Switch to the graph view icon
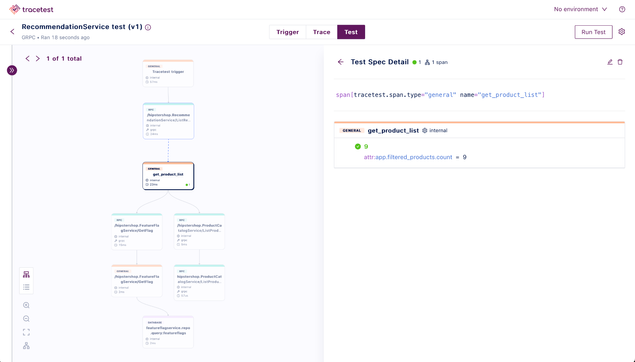This screenshot has height=362, width=635. (26, 275)
